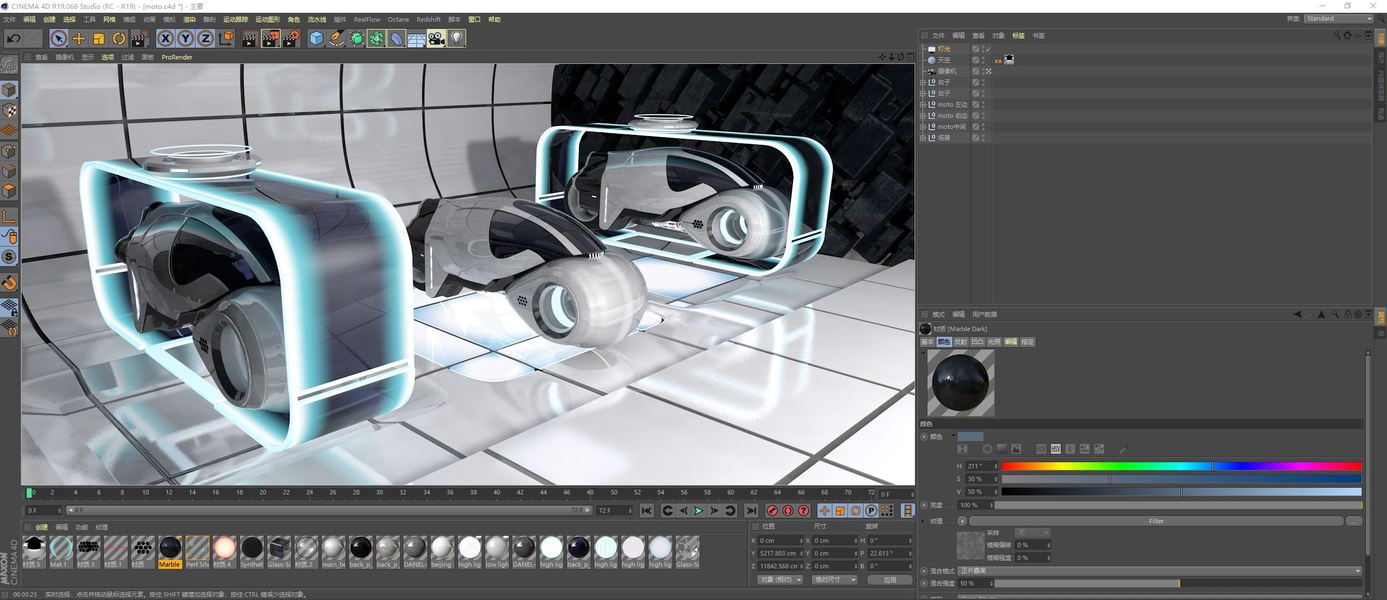Open 对象(相对) coordinate mode dropdown

pos(780,579)
